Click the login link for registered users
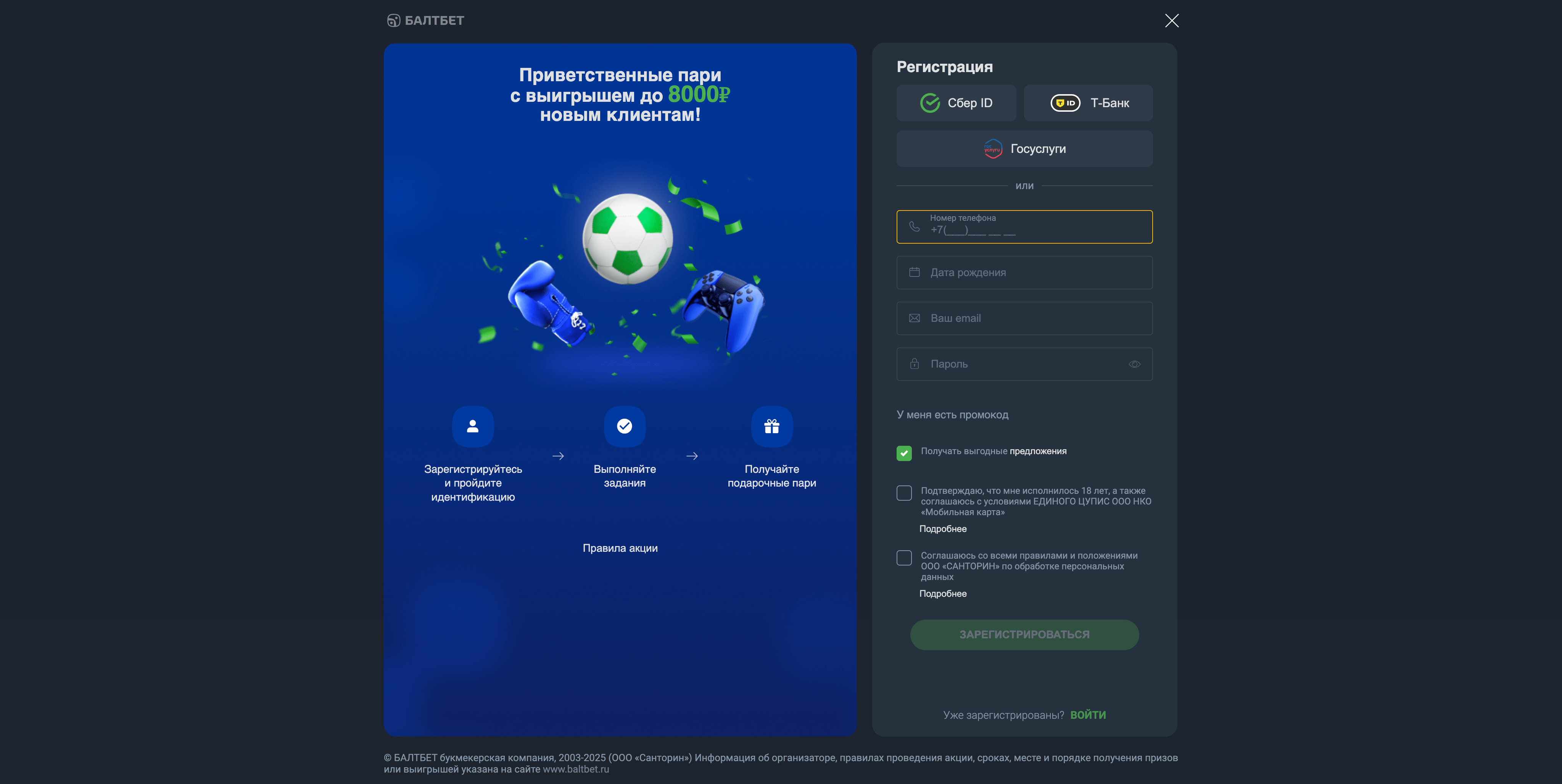Viewport: 1562px width, 784px height. click(1088, 715)
